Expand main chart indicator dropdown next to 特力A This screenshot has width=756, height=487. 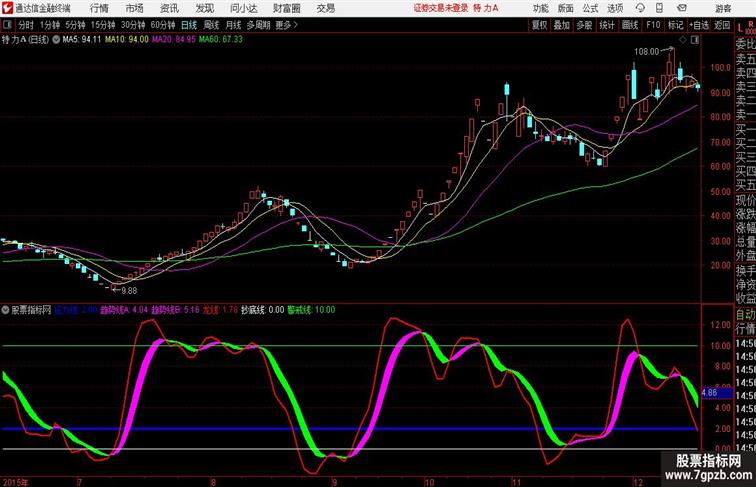(x=56, y=40)
